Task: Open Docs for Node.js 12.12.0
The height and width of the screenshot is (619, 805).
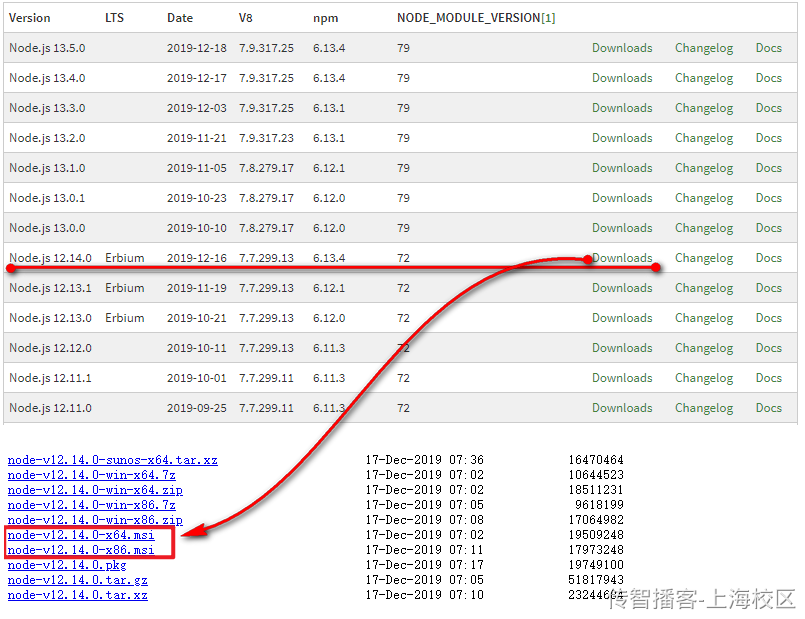Action: tap(769, 348)
